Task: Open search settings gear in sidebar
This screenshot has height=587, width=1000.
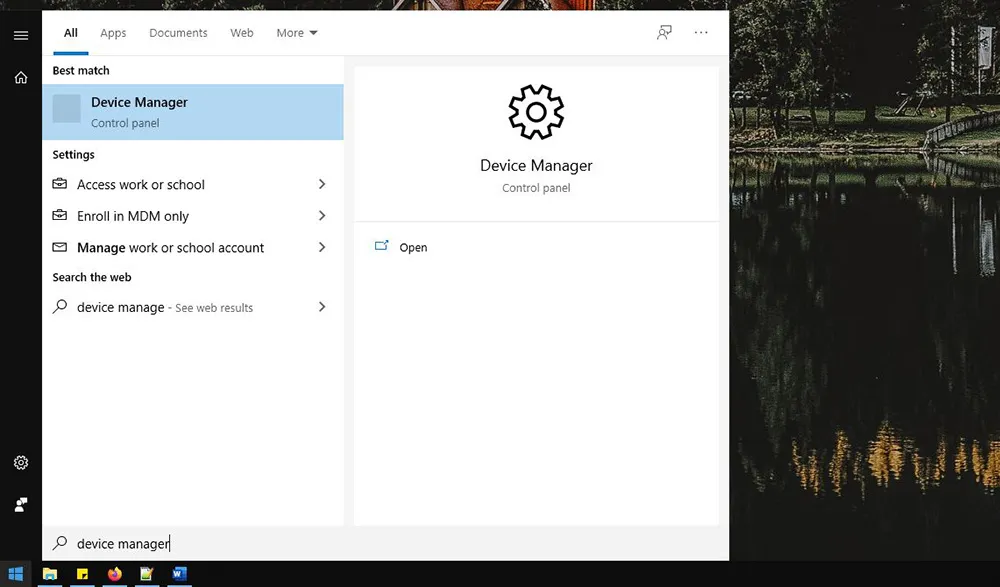Action: pos(21,463)
